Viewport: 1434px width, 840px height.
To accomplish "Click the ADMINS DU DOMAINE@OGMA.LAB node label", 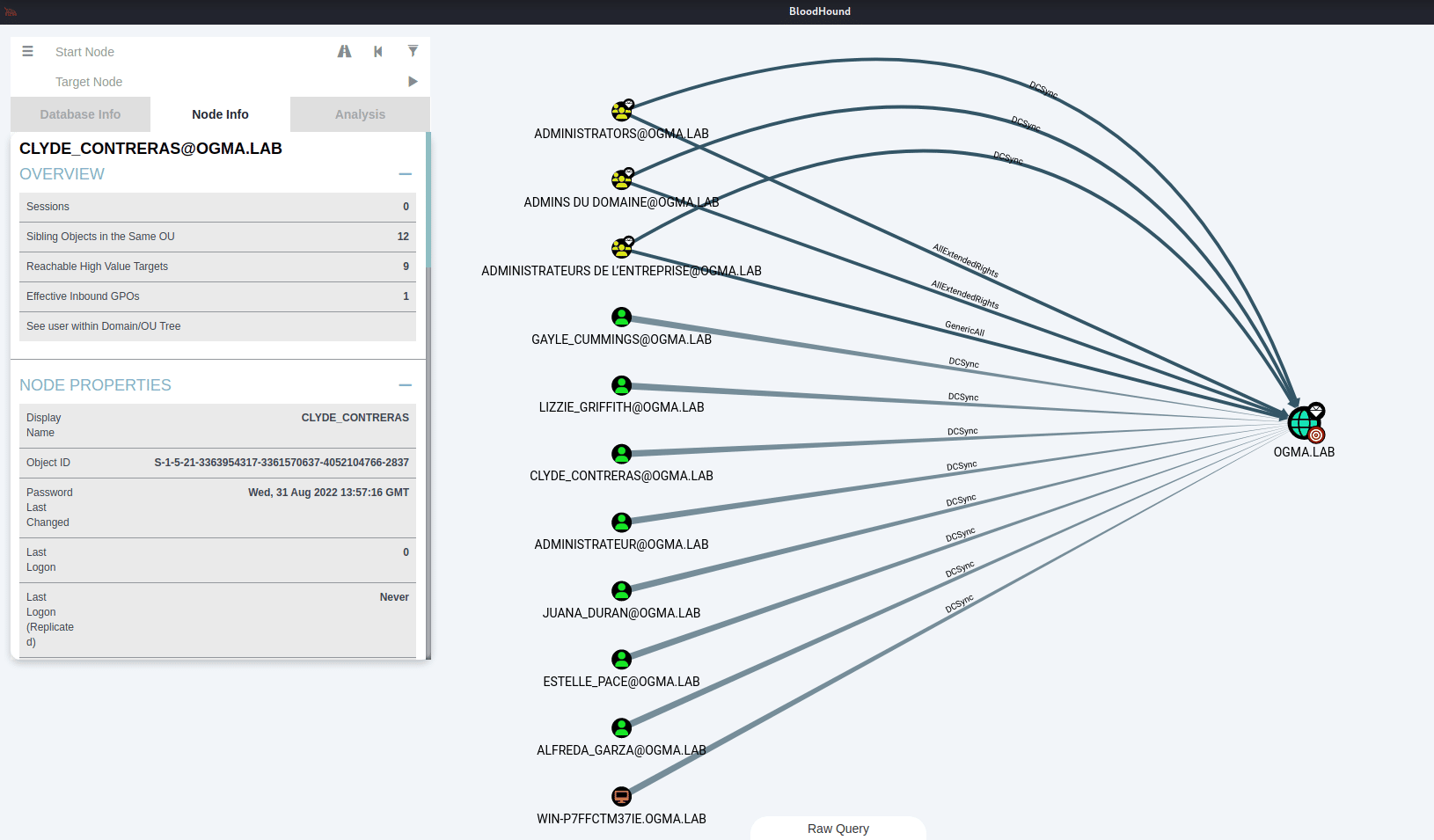I will 621,202.
